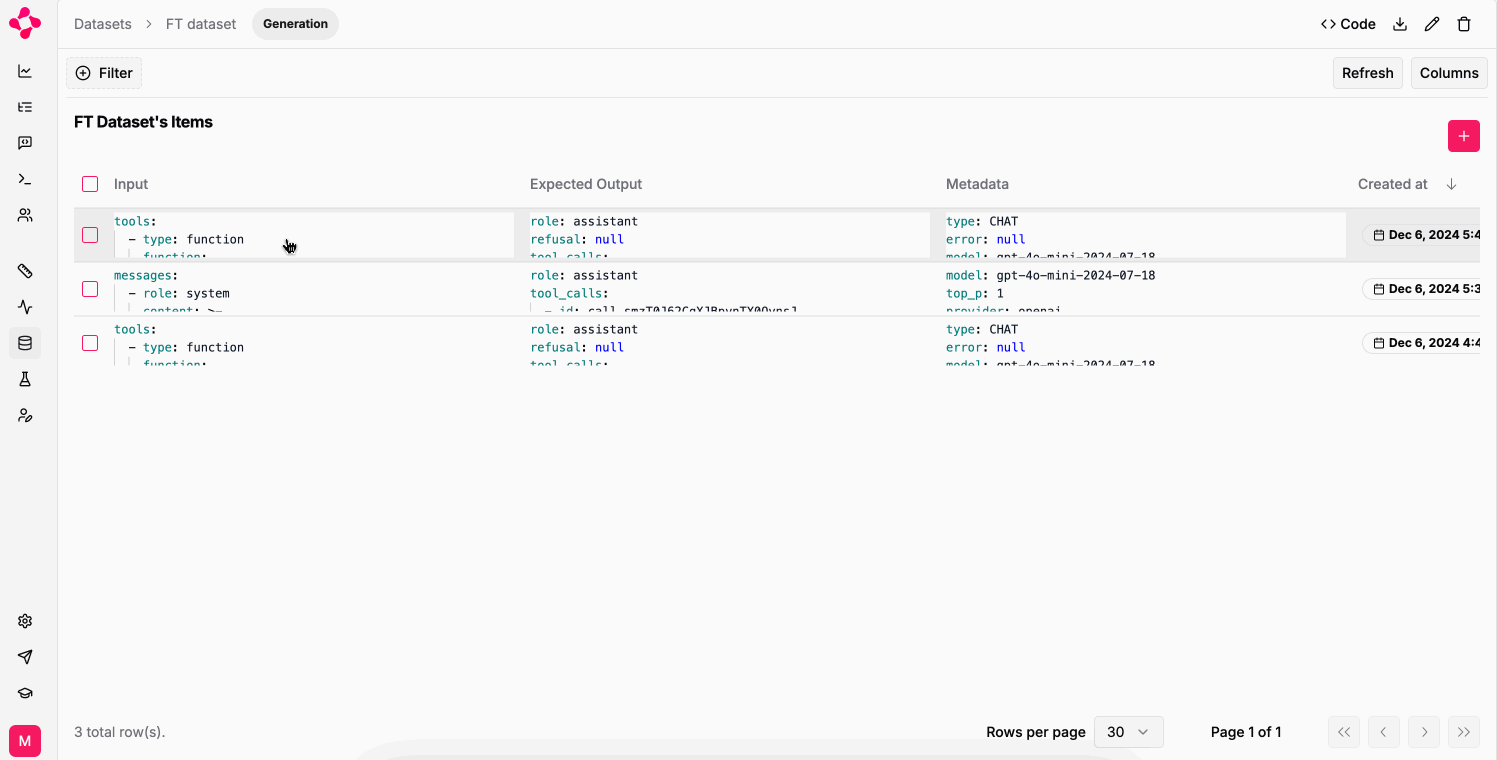Toggle the select-all checkbox in the header
The height and width of the screenshot is (760, 1497).
pos(90,184)
